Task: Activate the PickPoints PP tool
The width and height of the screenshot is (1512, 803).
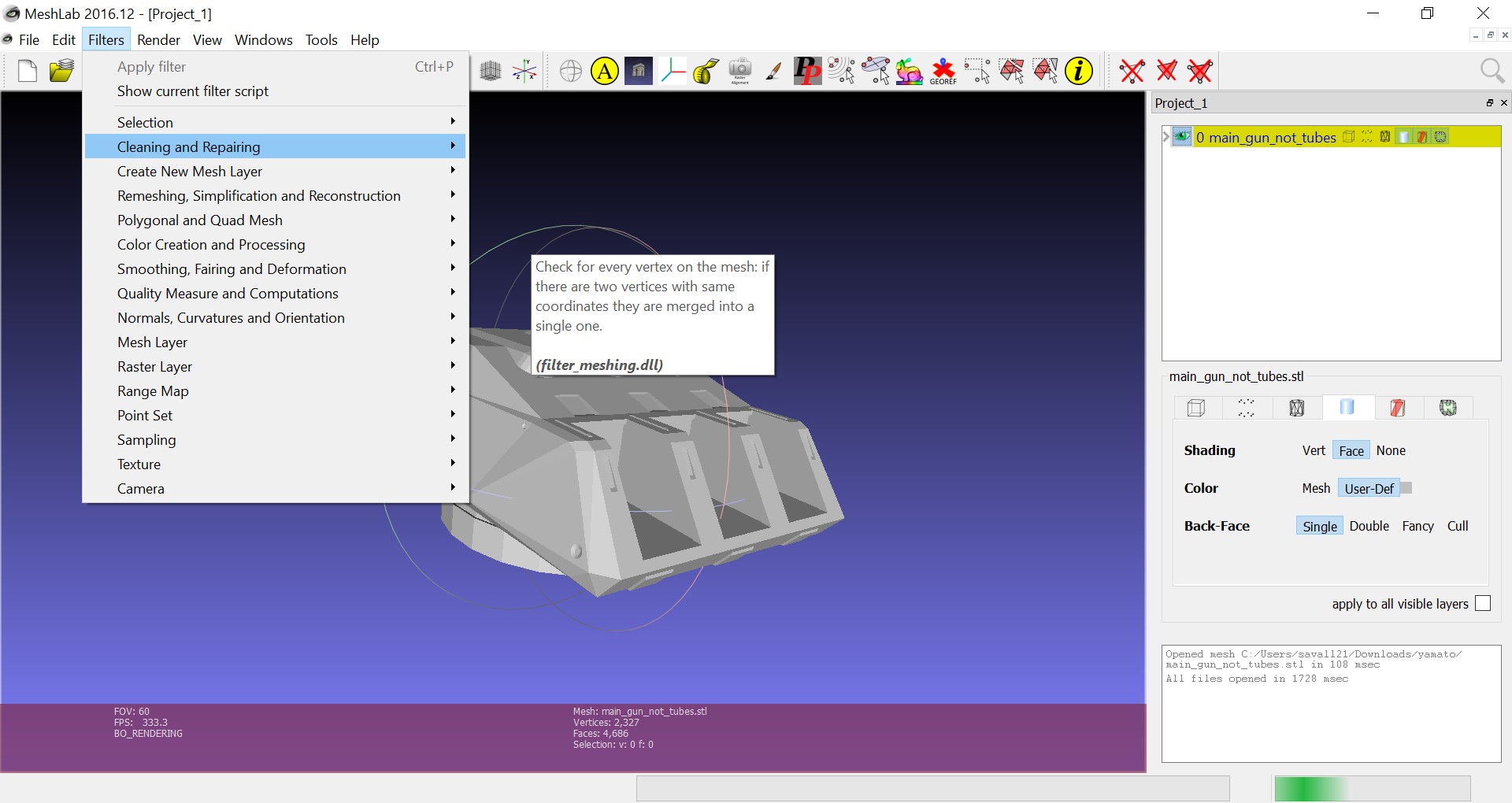Action: 808,72
